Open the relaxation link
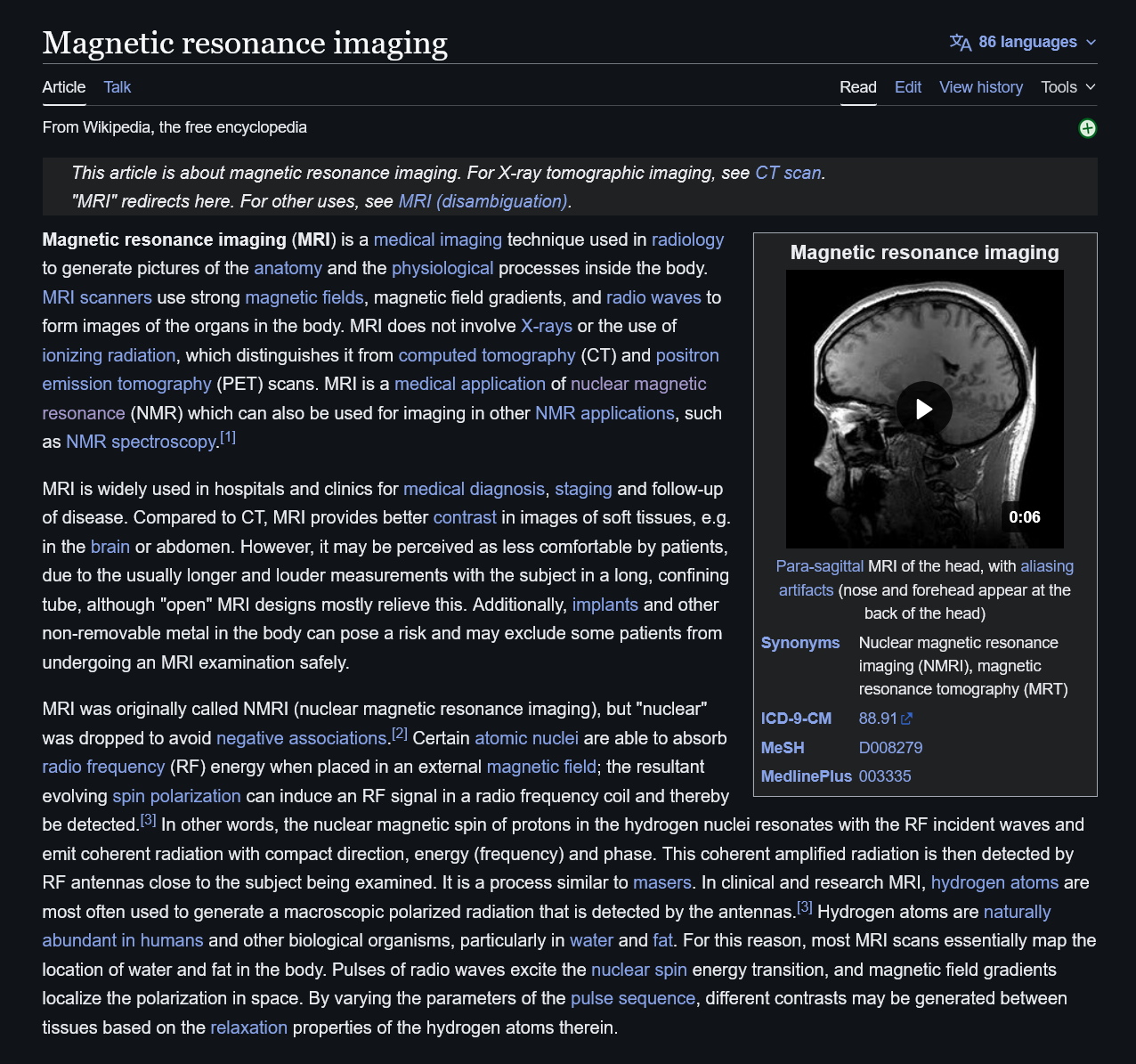1136x1064 pixels. click(x=249, y=1027)
